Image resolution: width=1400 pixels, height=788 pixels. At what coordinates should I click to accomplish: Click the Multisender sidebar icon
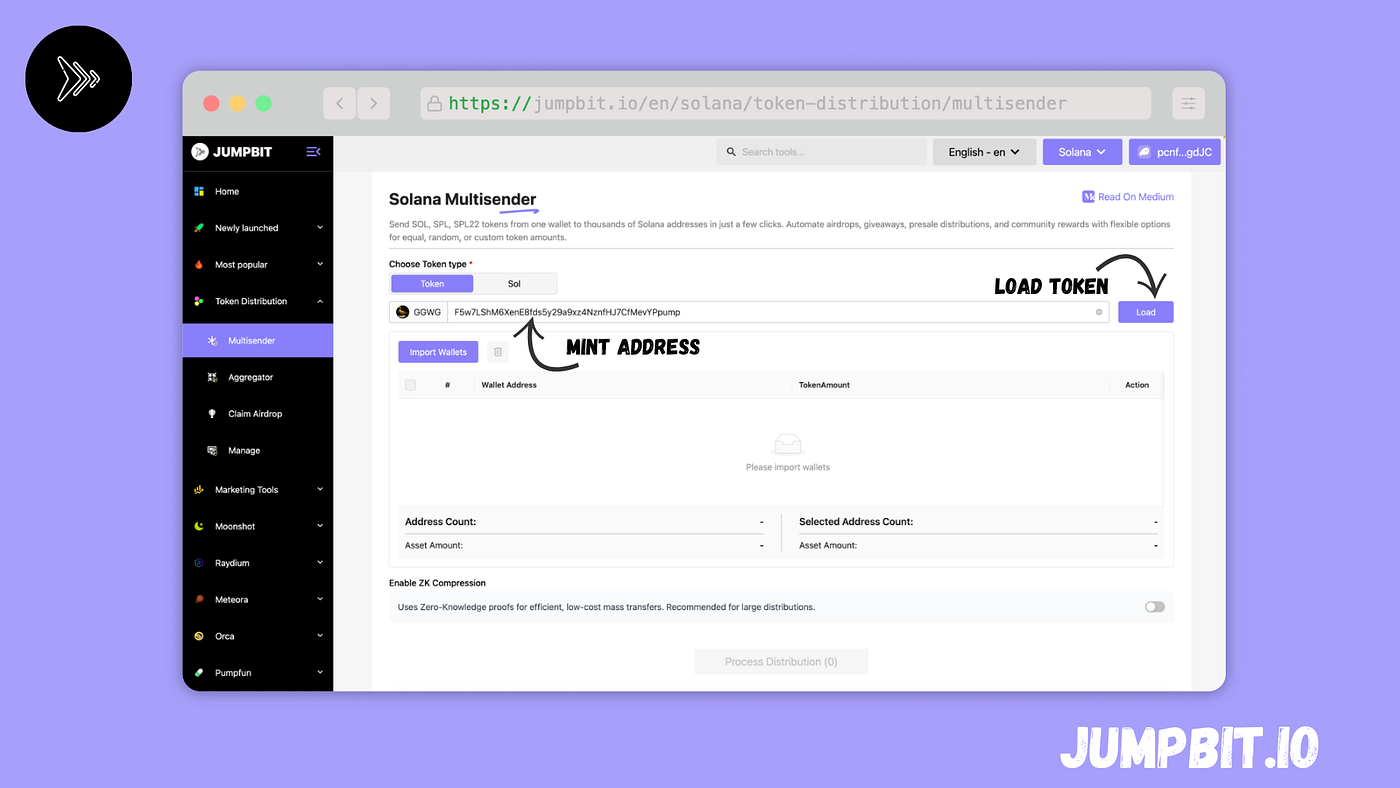tap(212, 341)
